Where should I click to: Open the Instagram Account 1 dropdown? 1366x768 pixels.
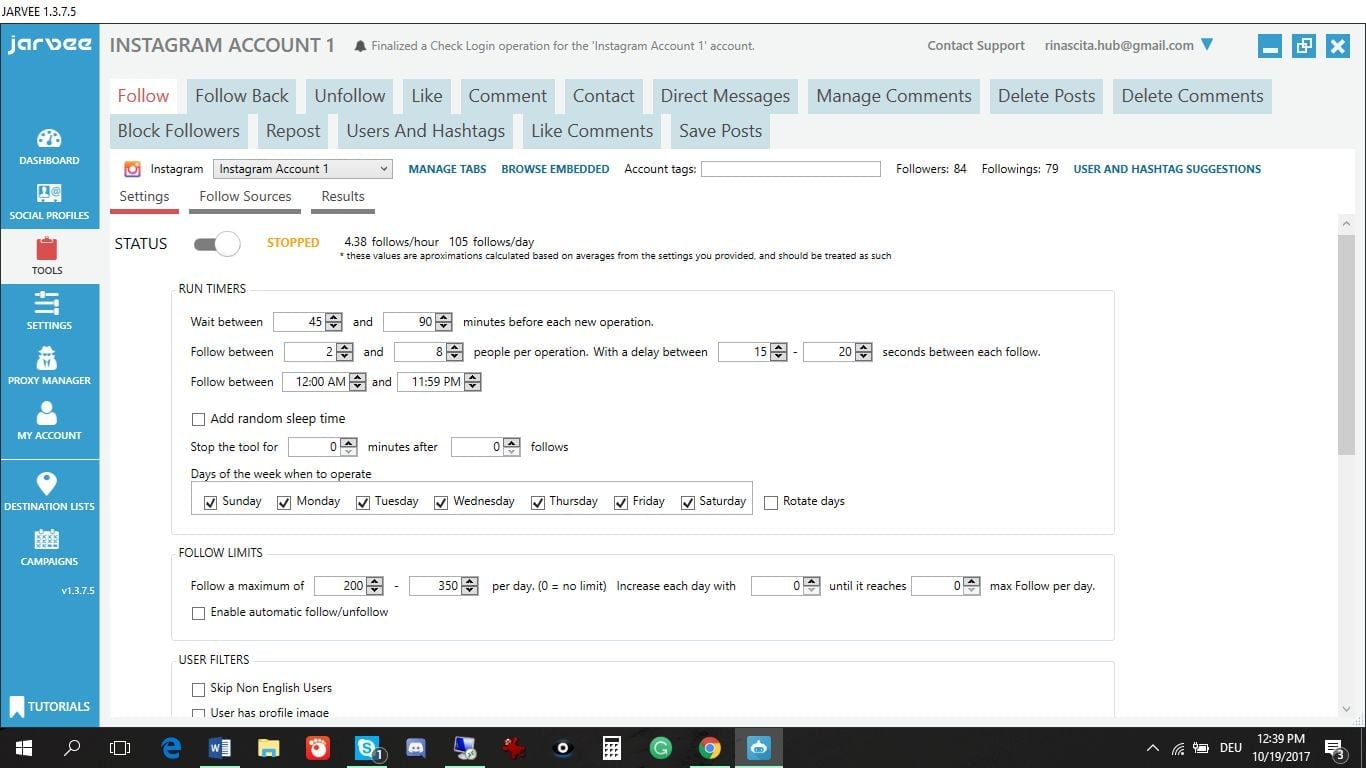tap(302, 169)
